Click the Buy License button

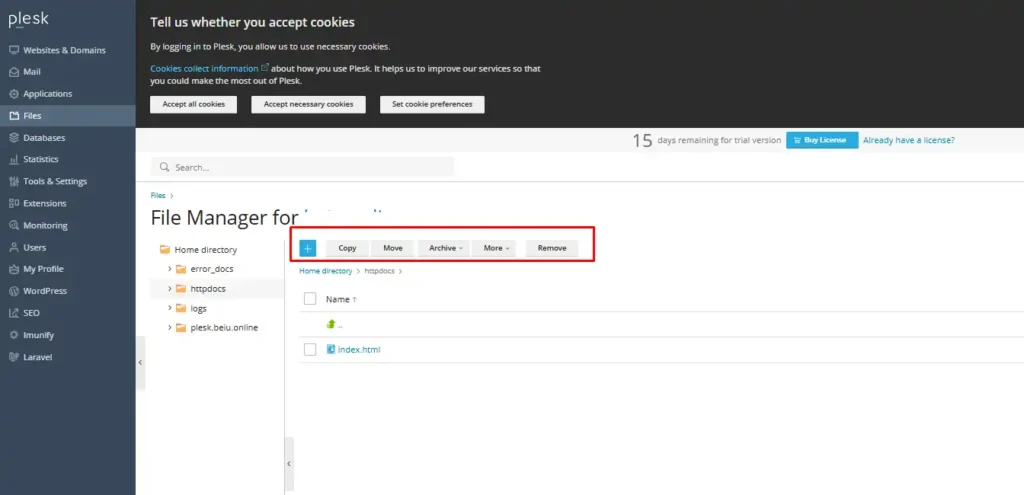coord(822,140)
